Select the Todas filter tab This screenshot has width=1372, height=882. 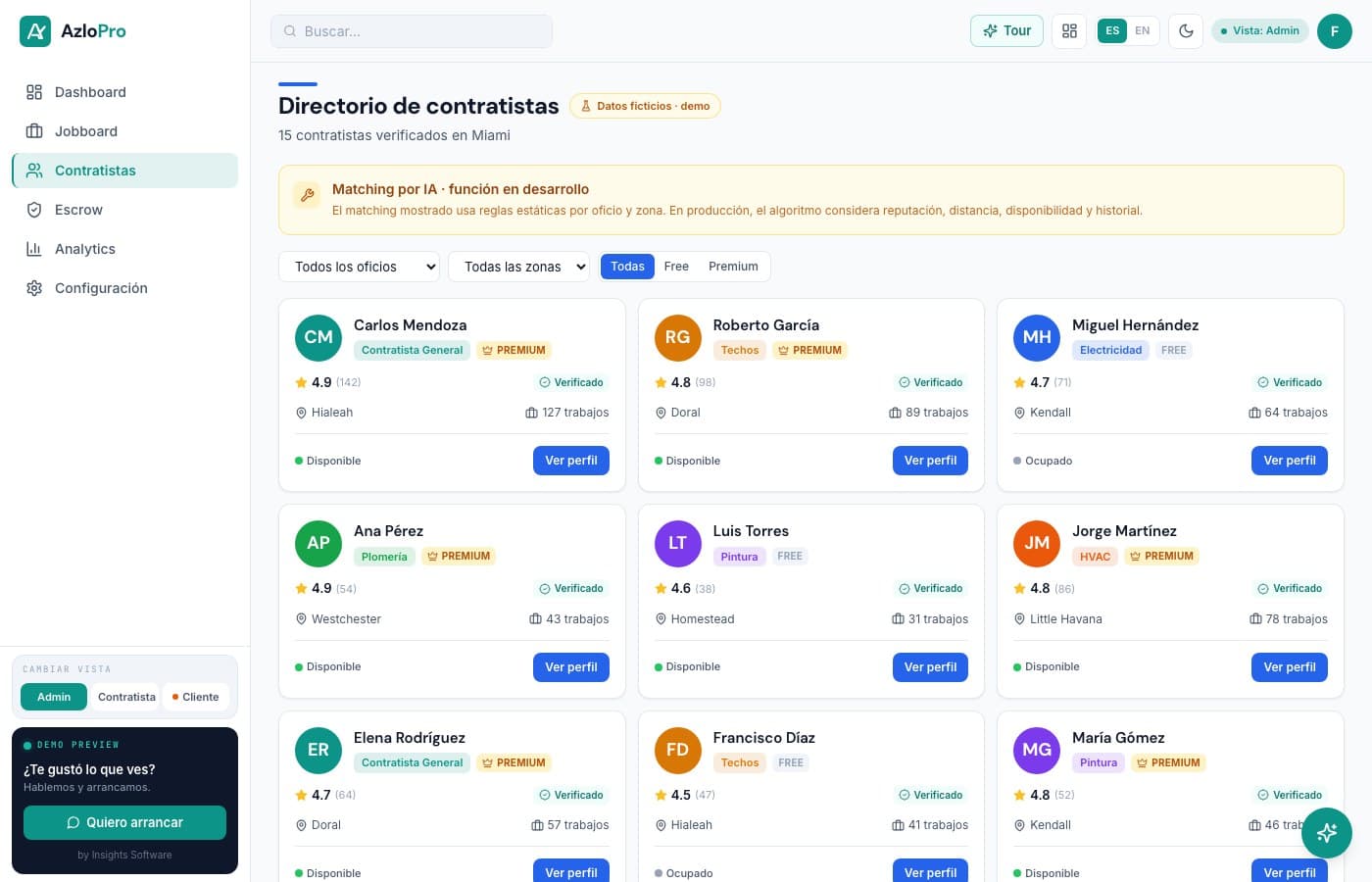[x=627, y=267]
